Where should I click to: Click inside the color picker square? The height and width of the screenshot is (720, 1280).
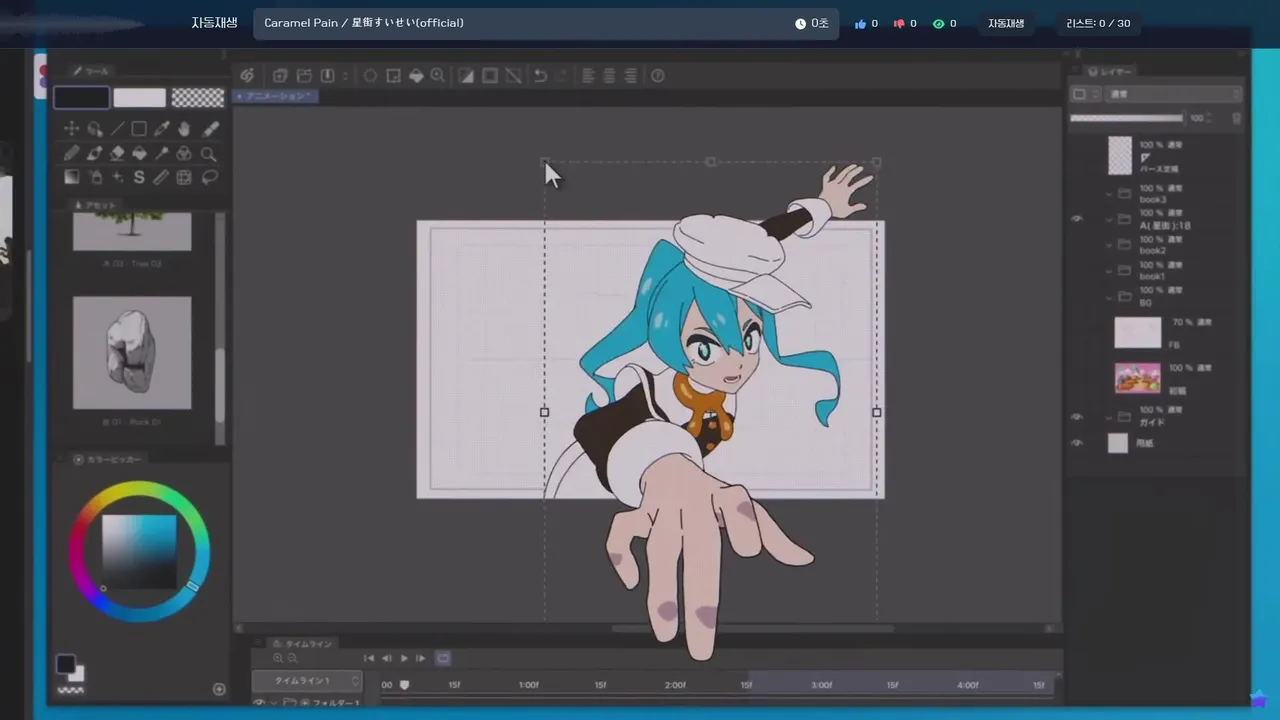[x=139, y=552]
